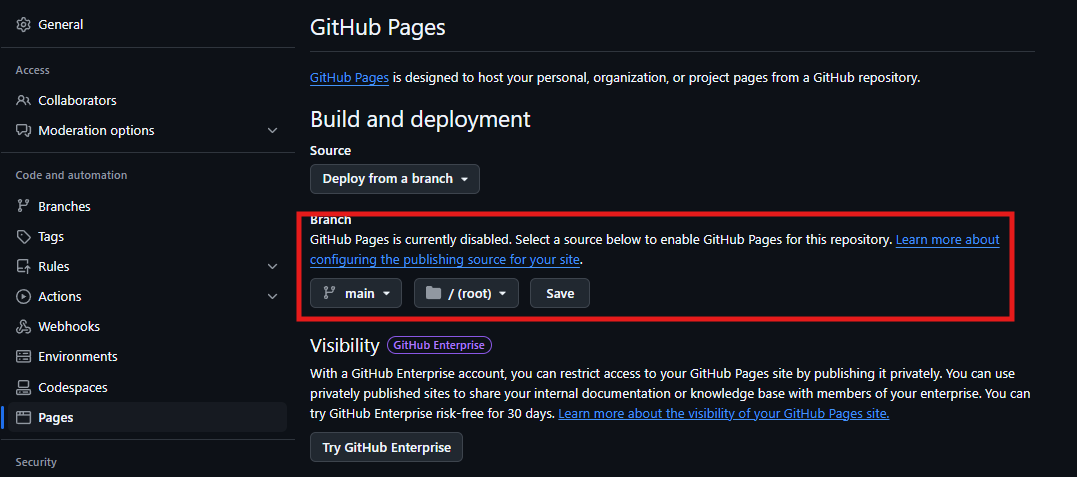Open the main branch selector dropdown
The width and height of the screenshot is (1077, 477).
coord(356,293)
